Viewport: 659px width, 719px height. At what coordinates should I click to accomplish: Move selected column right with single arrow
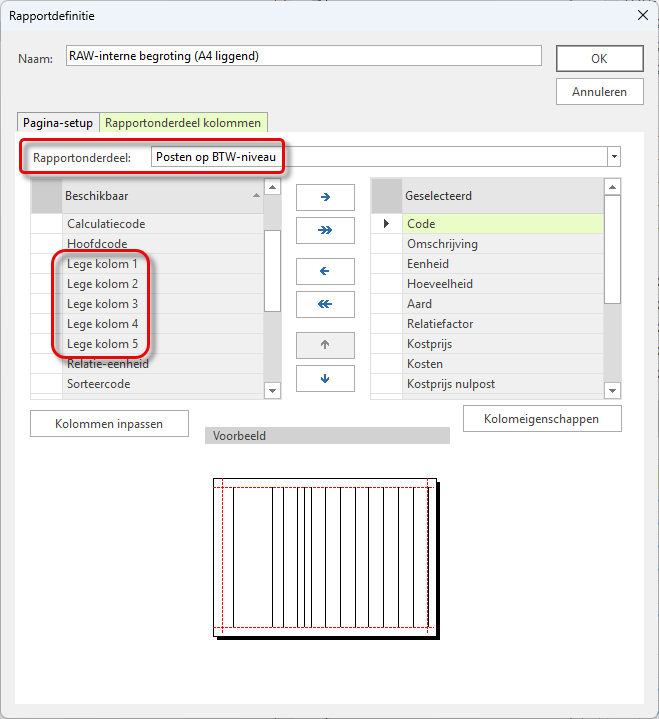coord(325,197)
